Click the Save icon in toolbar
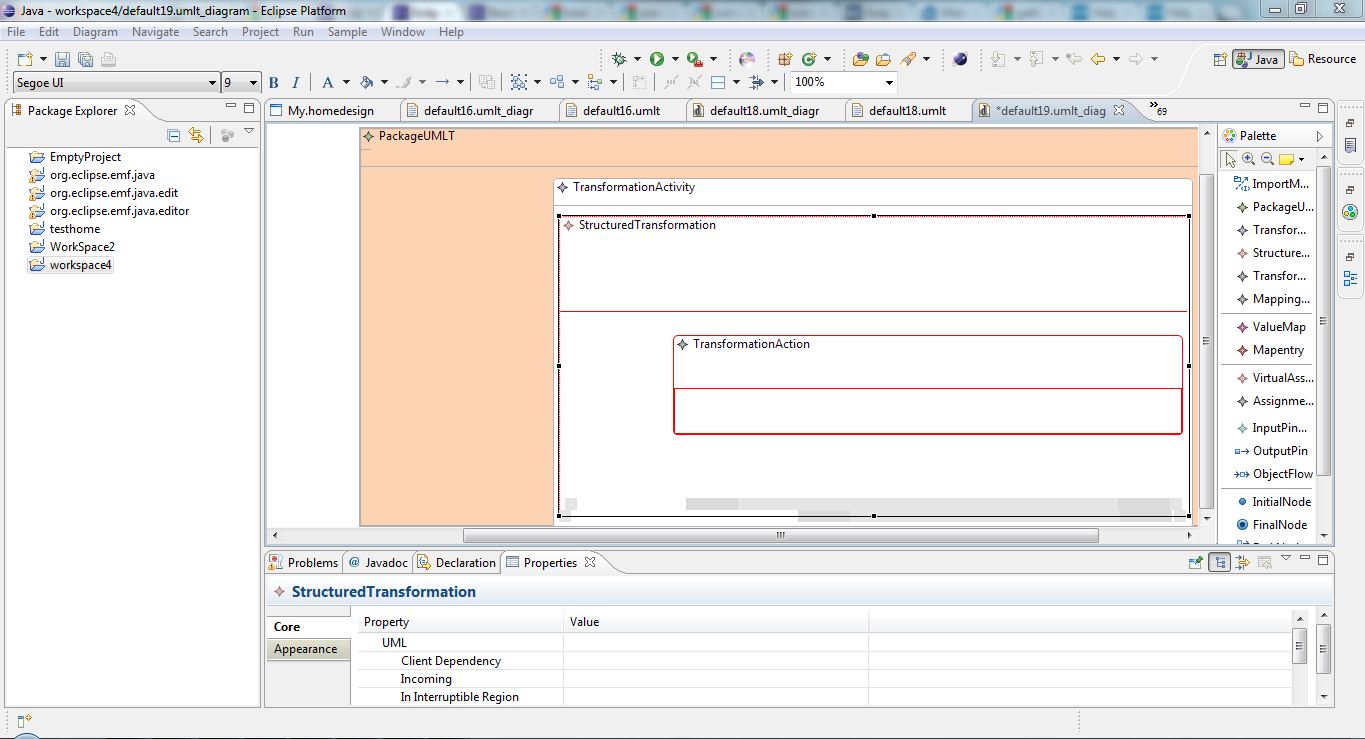This screenshot has width=1365, height=739. pos(62,60)
